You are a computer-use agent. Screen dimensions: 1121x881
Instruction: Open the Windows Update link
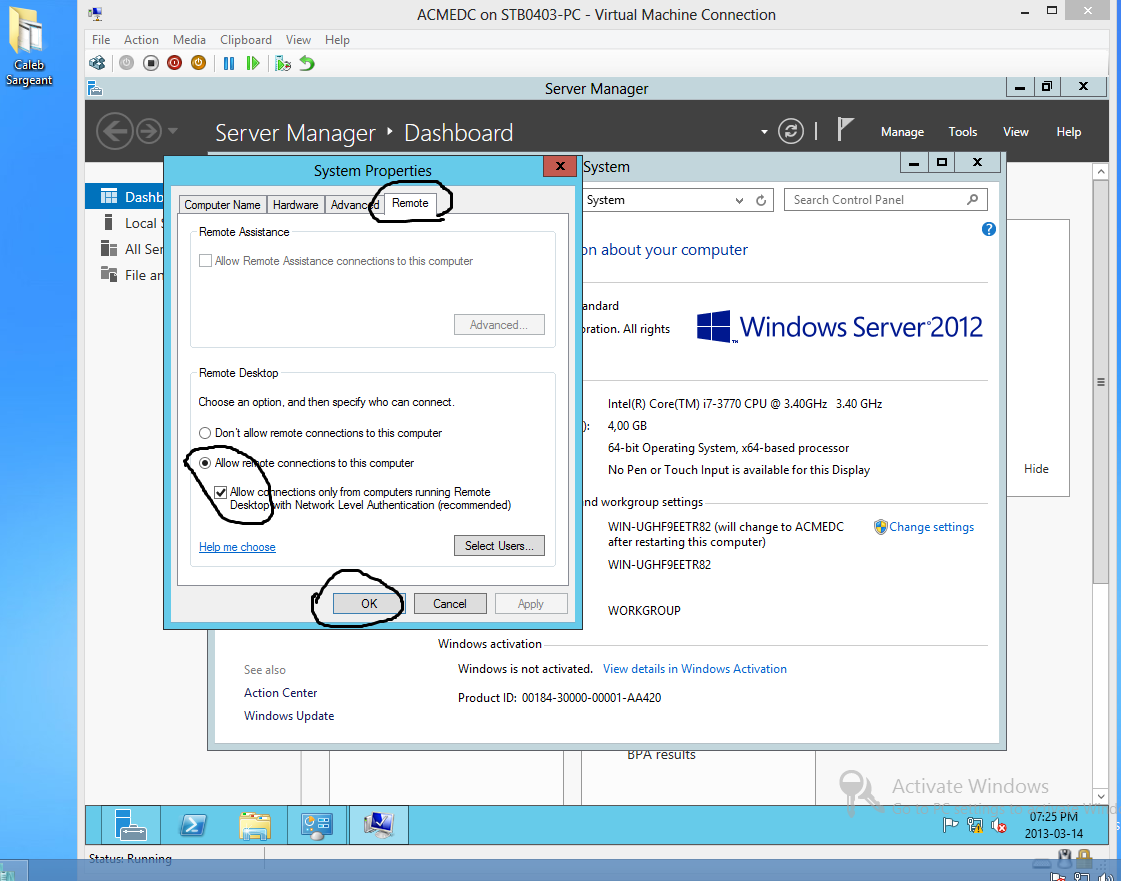pos(289,716)
